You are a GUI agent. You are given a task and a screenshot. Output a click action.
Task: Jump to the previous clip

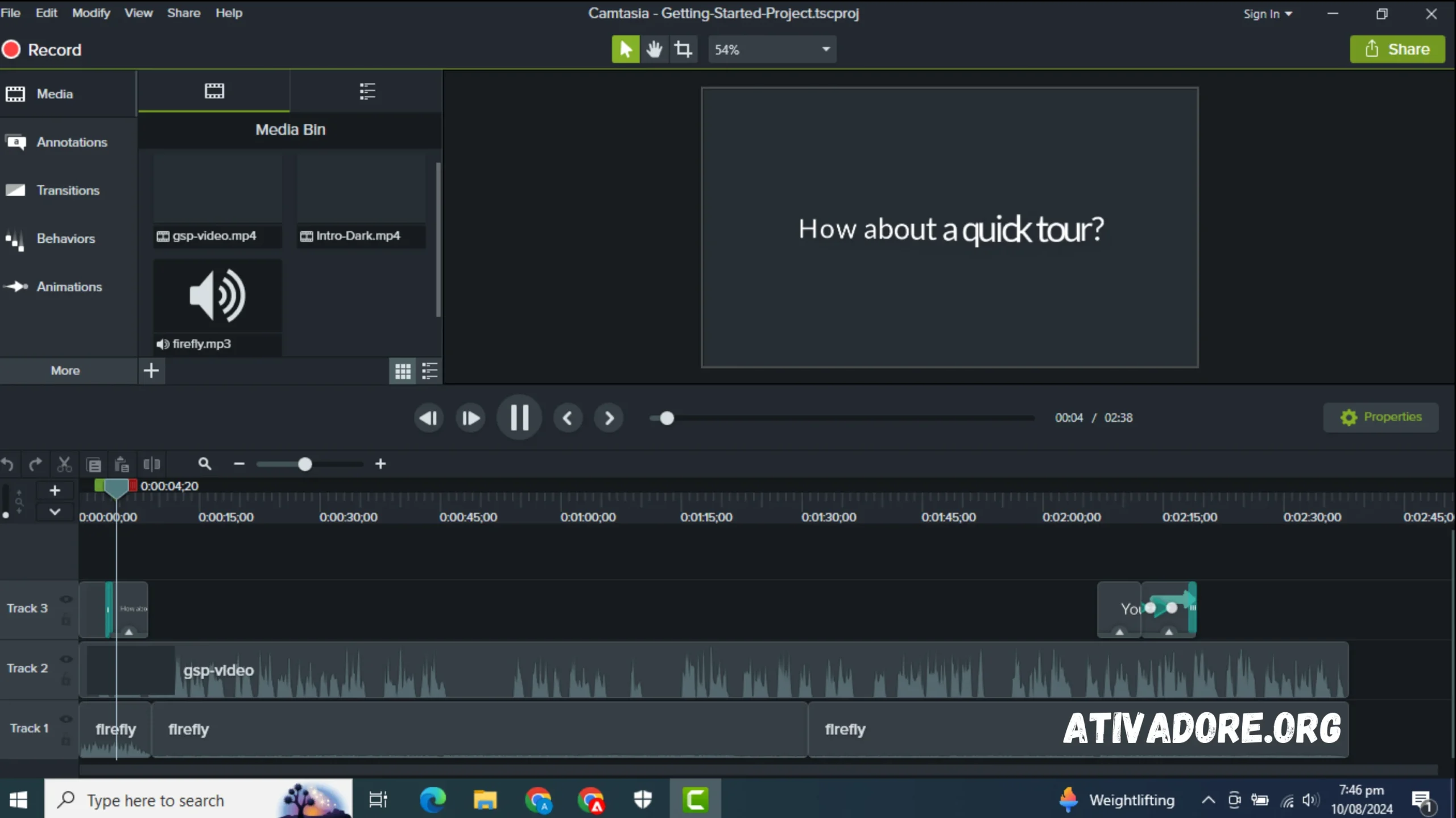tap(568, 418)
